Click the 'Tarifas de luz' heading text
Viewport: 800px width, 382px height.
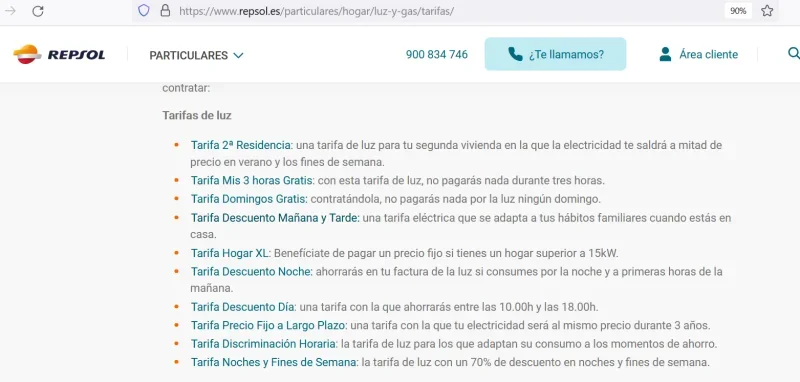(x=197, y=116)
